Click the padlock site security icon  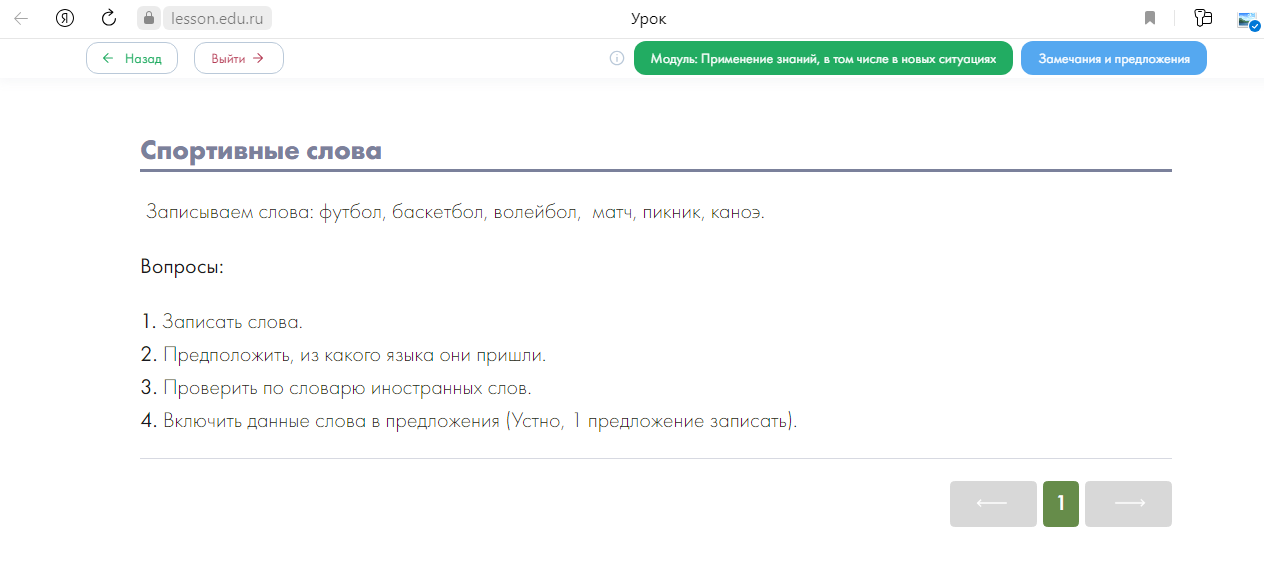pos(149,18)
